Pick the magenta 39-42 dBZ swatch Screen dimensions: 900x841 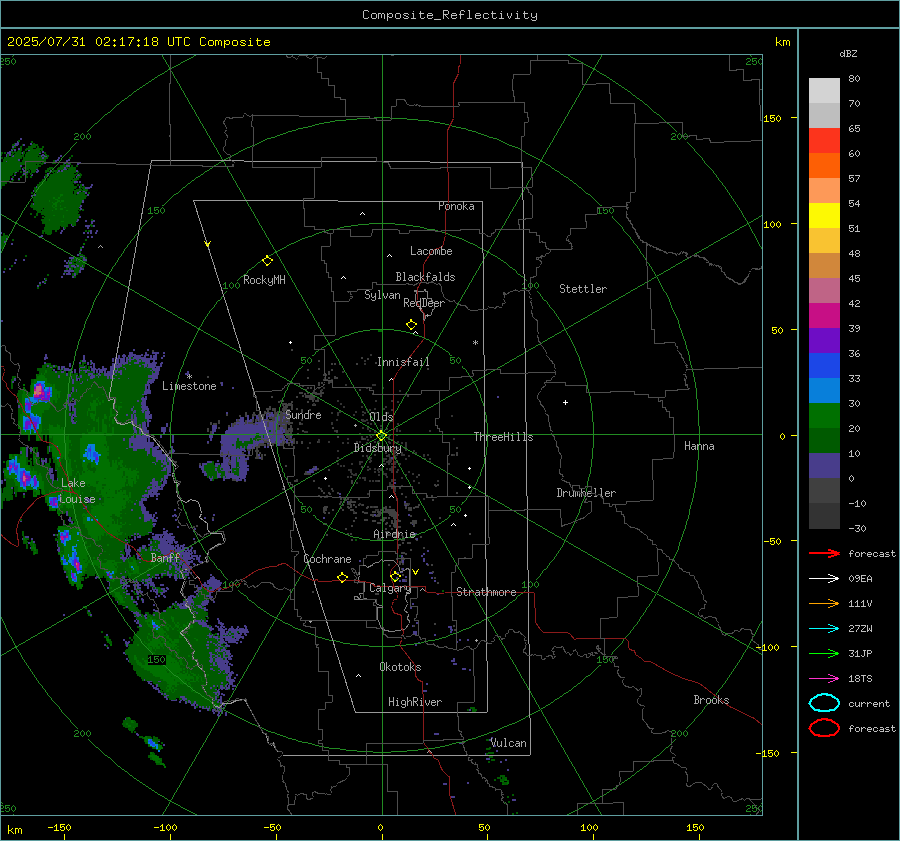click(824, 316)
